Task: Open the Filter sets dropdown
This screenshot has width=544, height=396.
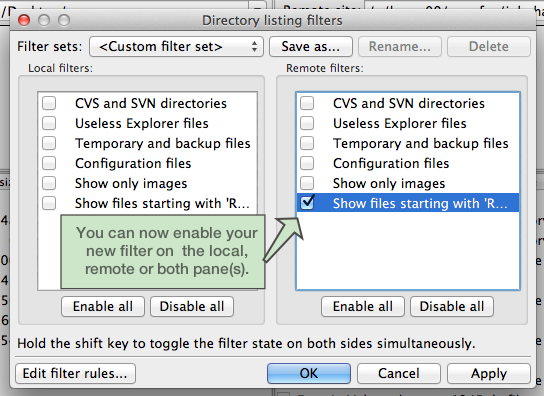Action: pyautogui.click(x=176, y=47)
